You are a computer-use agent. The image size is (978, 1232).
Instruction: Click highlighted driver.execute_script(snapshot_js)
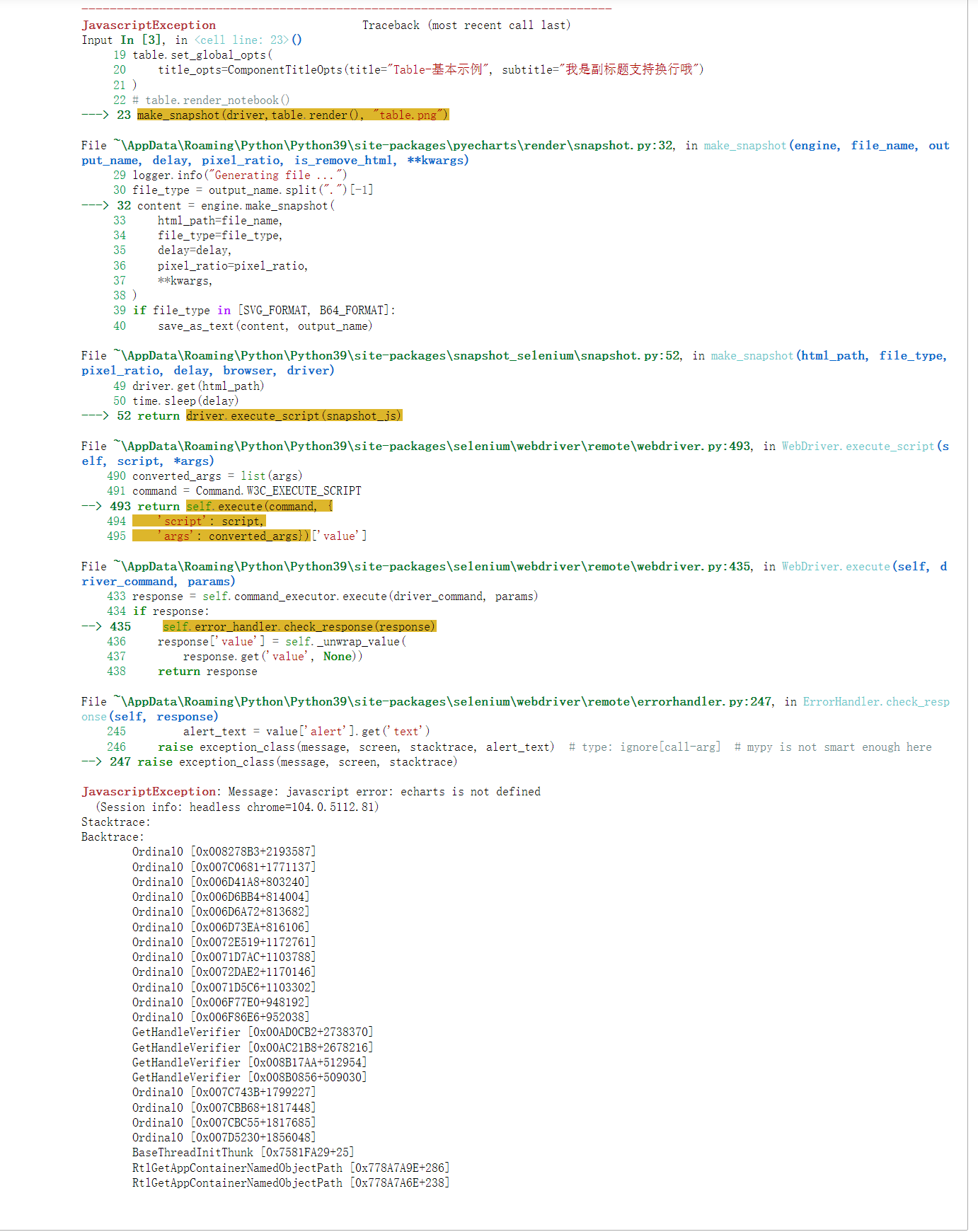[294, 416]
